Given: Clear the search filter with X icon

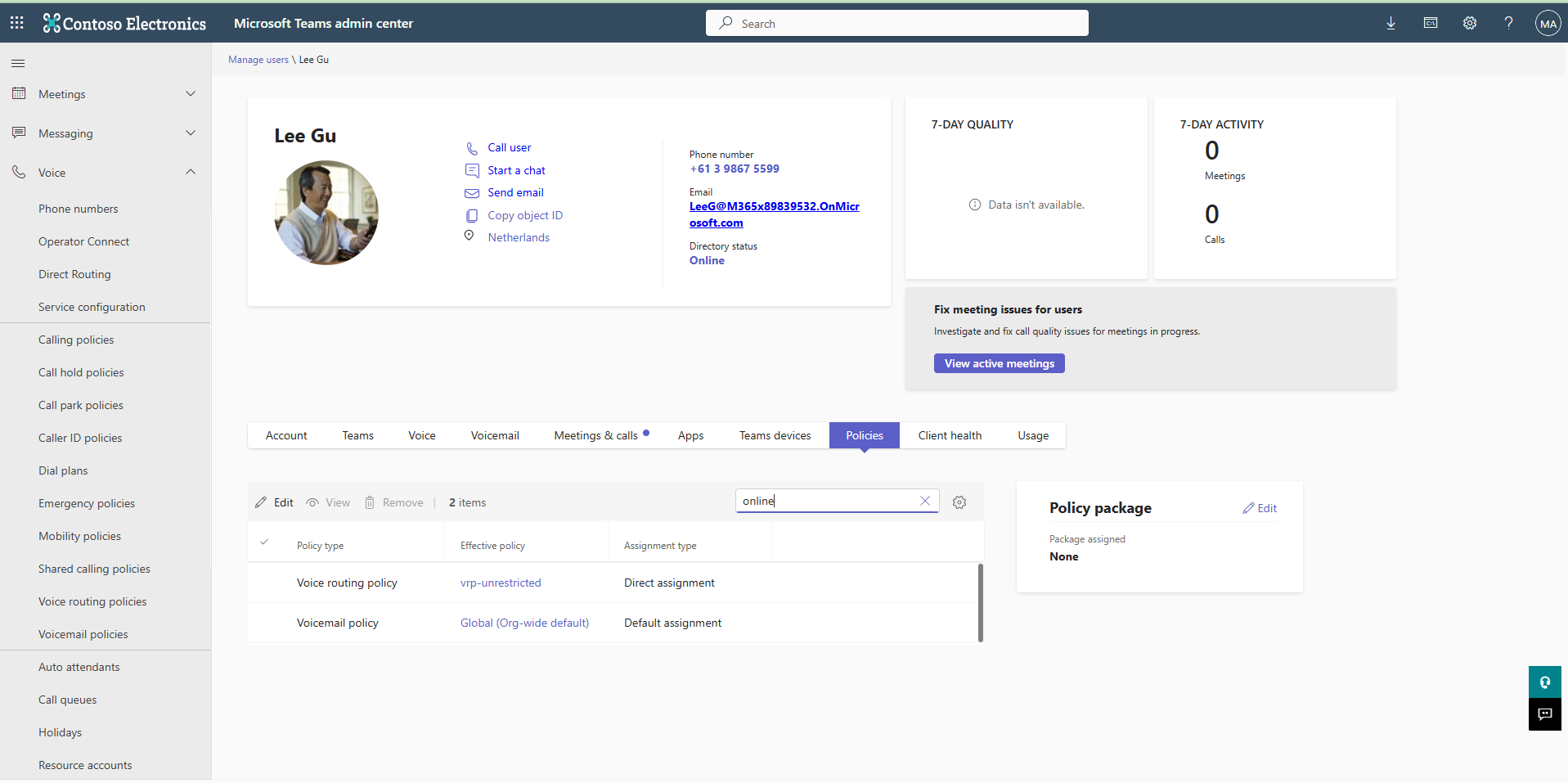Looking at the screenshot, I should coord(925,501).
